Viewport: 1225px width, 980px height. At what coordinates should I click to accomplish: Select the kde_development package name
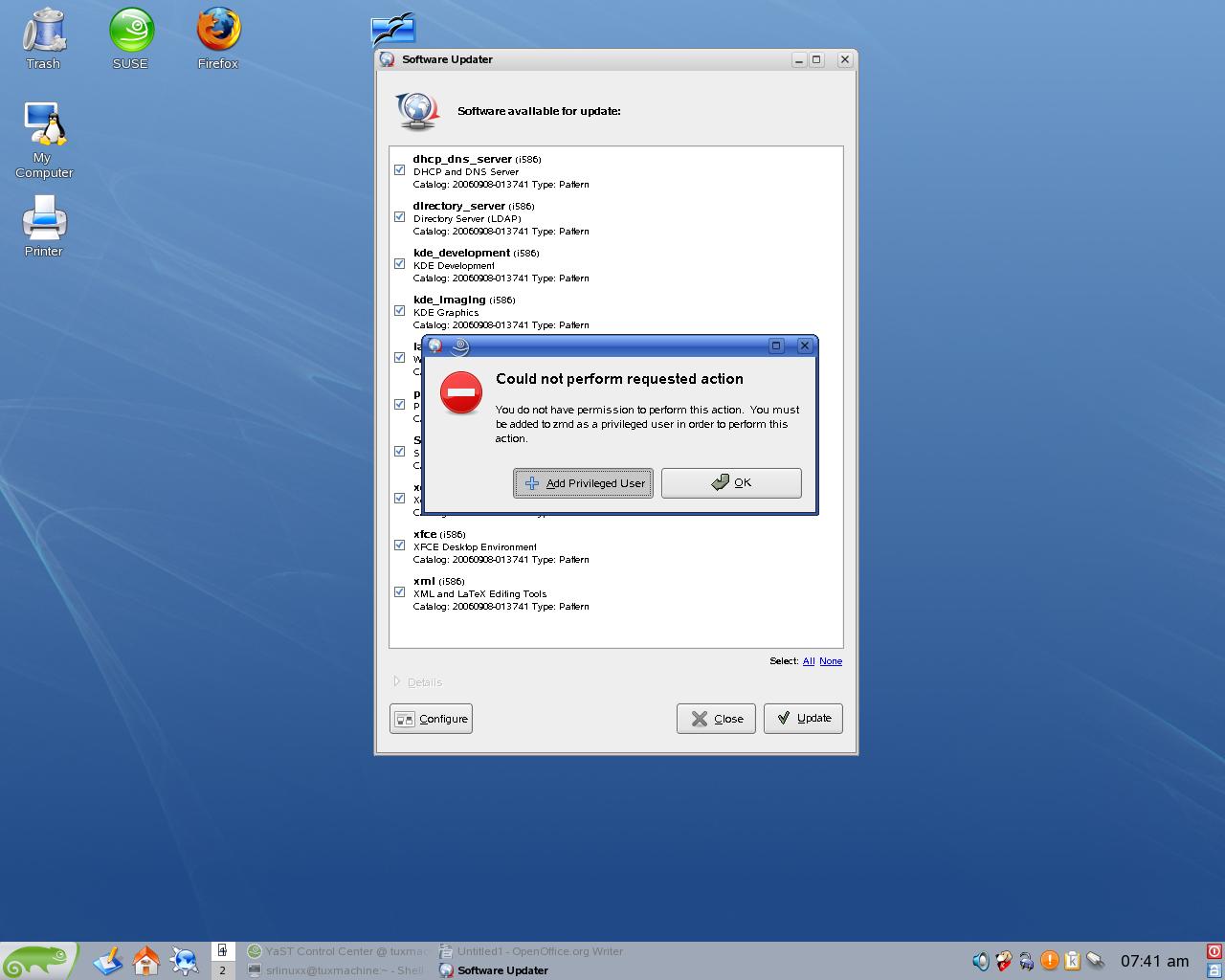click(x=461, y=253)
